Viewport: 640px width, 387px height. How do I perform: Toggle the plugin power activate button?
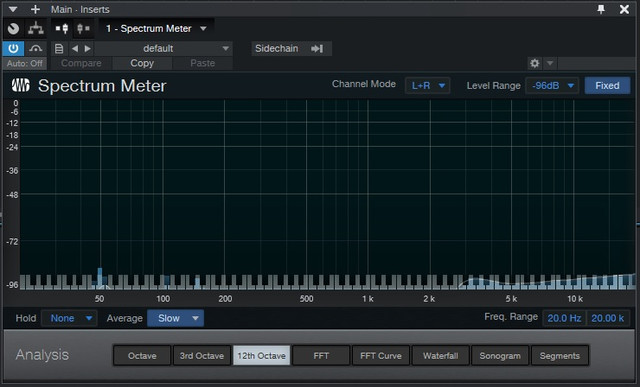click(x=13, y=49)
